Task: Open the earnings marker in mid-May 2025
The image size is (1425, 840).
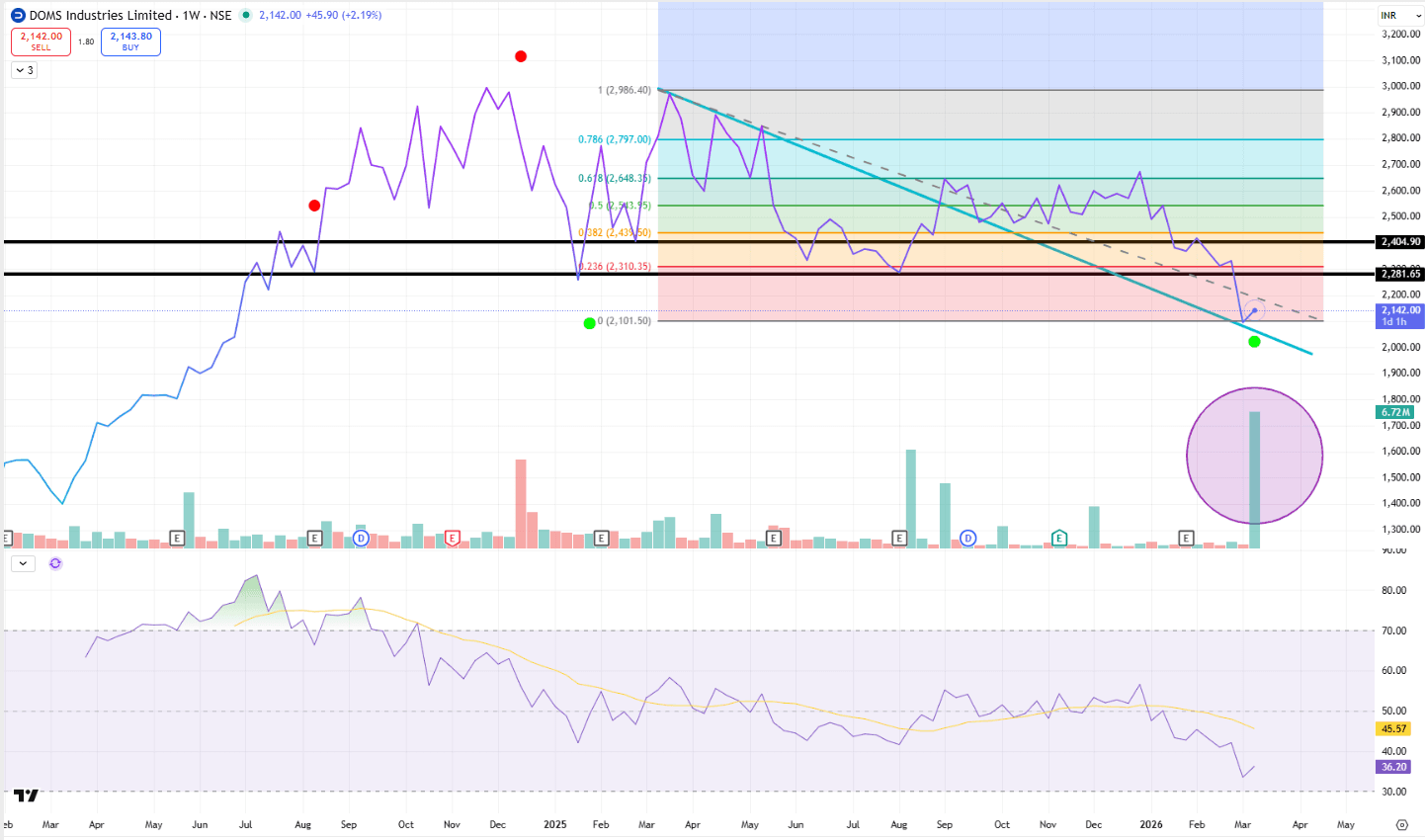Action: [774, 538]
